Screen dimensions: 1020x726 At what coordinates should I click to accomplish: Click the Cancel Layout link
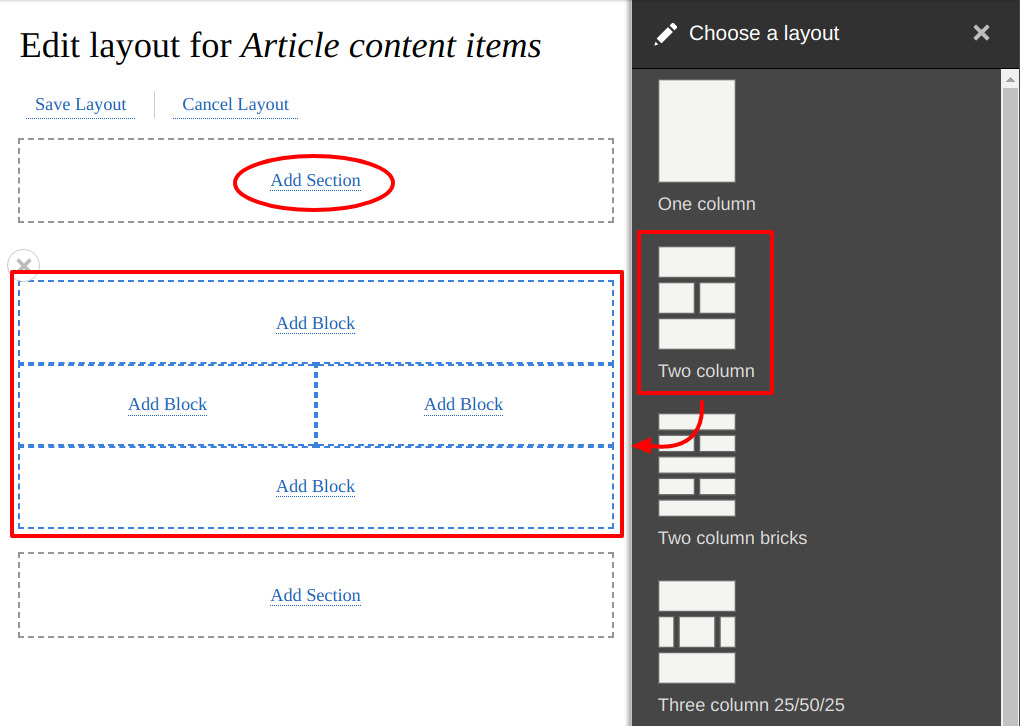click(x=235, y=104)
